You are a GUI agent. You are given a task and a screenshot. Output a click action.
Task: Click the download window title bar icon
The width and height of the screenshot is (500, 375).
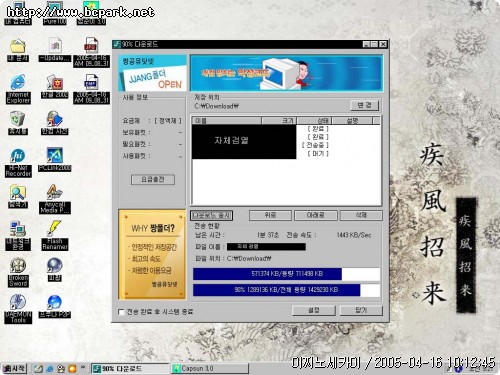[117, 44]
